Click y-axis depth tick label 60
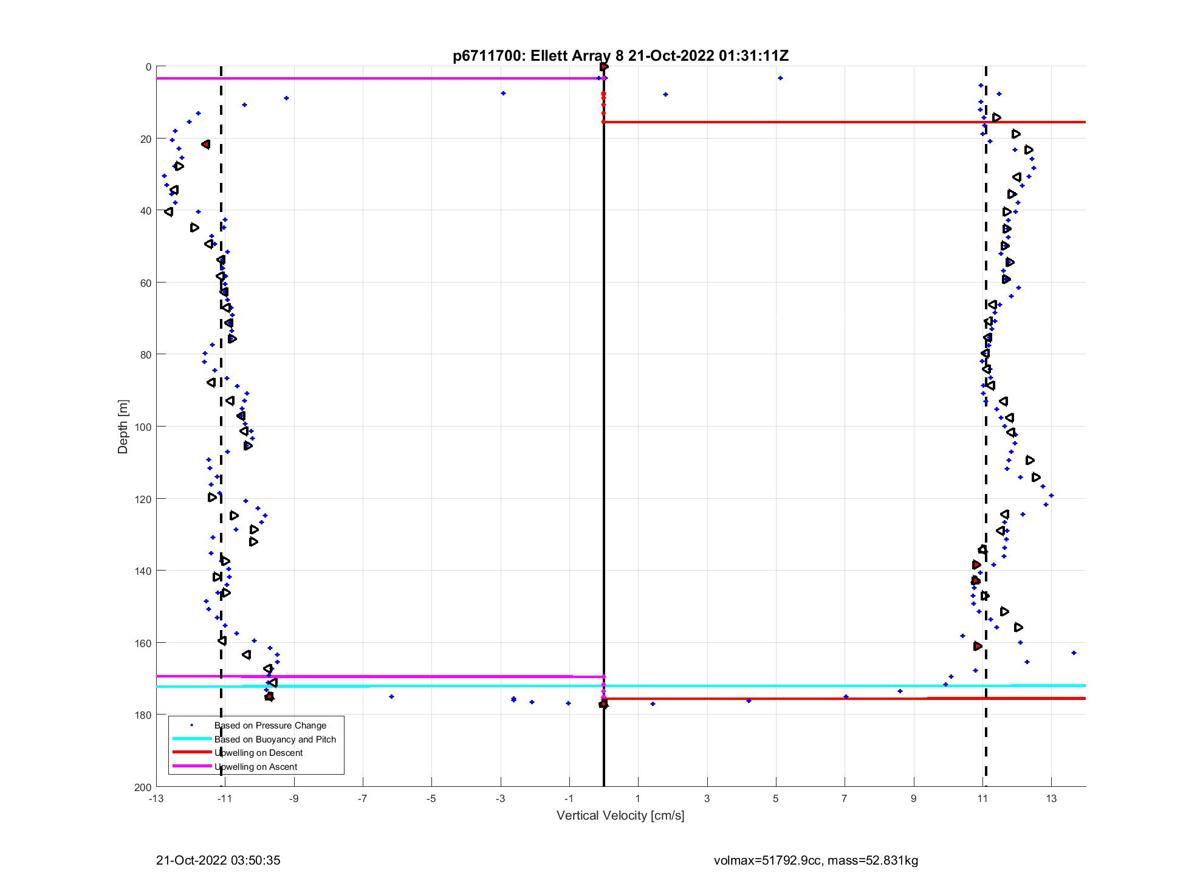This screenshot has height=885, width=1200. point(145,283)
